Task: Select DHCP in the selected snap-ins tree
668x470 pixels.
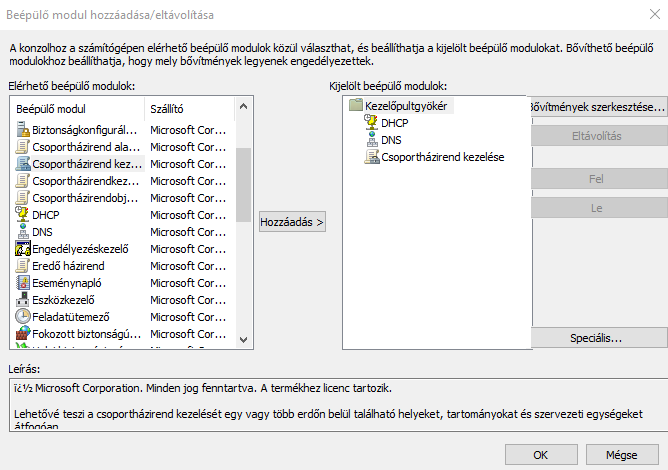Action: click(x=394, y=123)
